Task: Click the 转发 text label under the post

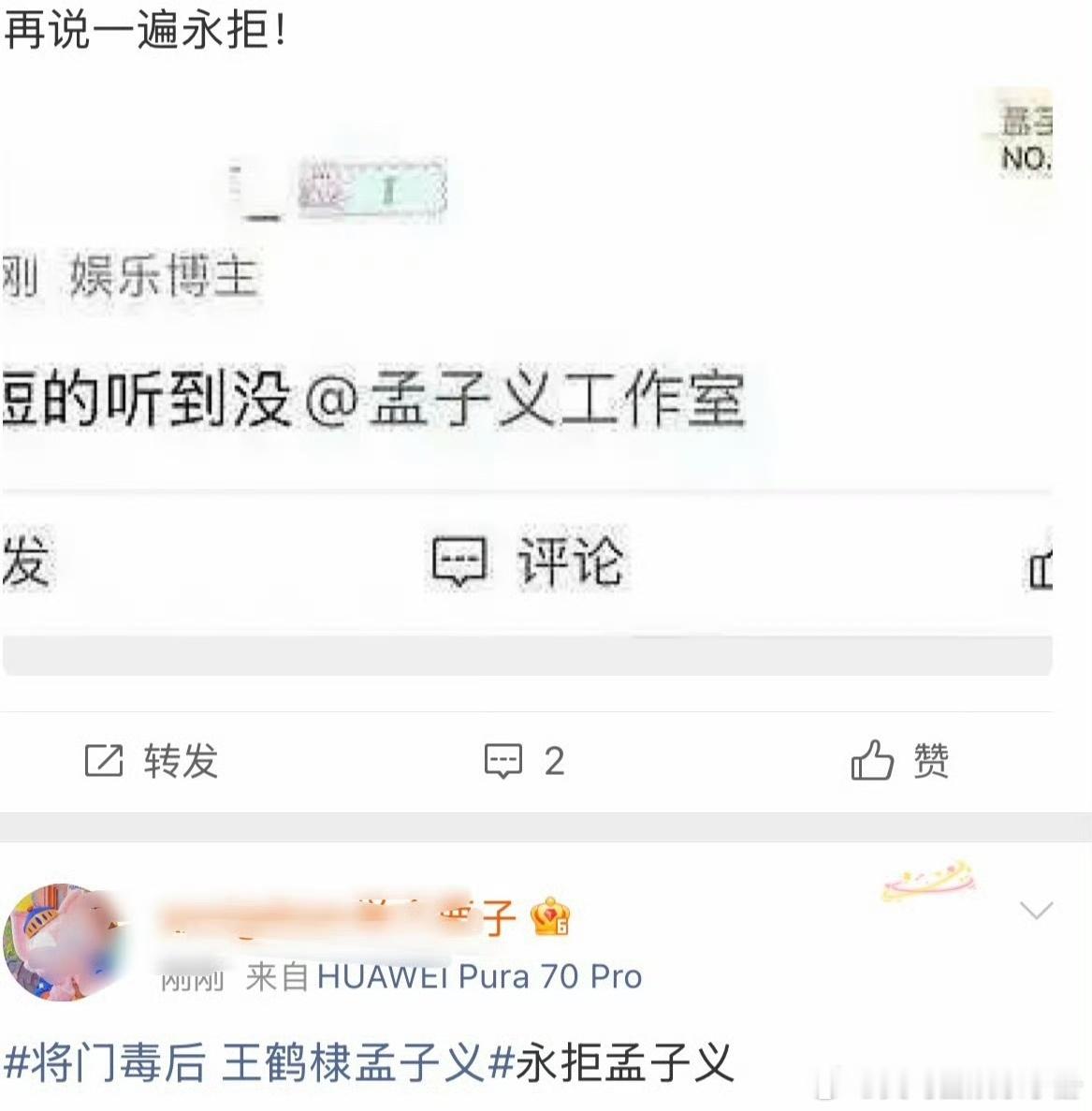Action: coord(181,761)
